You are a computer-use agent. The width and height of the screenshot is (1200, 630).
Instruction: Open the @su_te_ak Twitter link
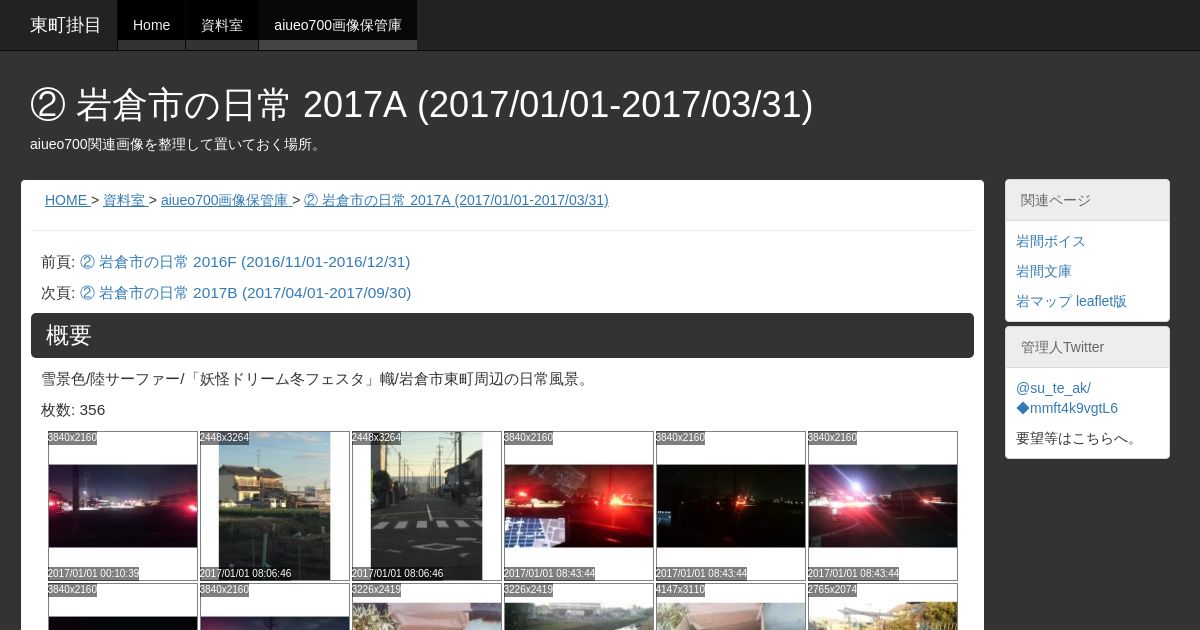1053,388
